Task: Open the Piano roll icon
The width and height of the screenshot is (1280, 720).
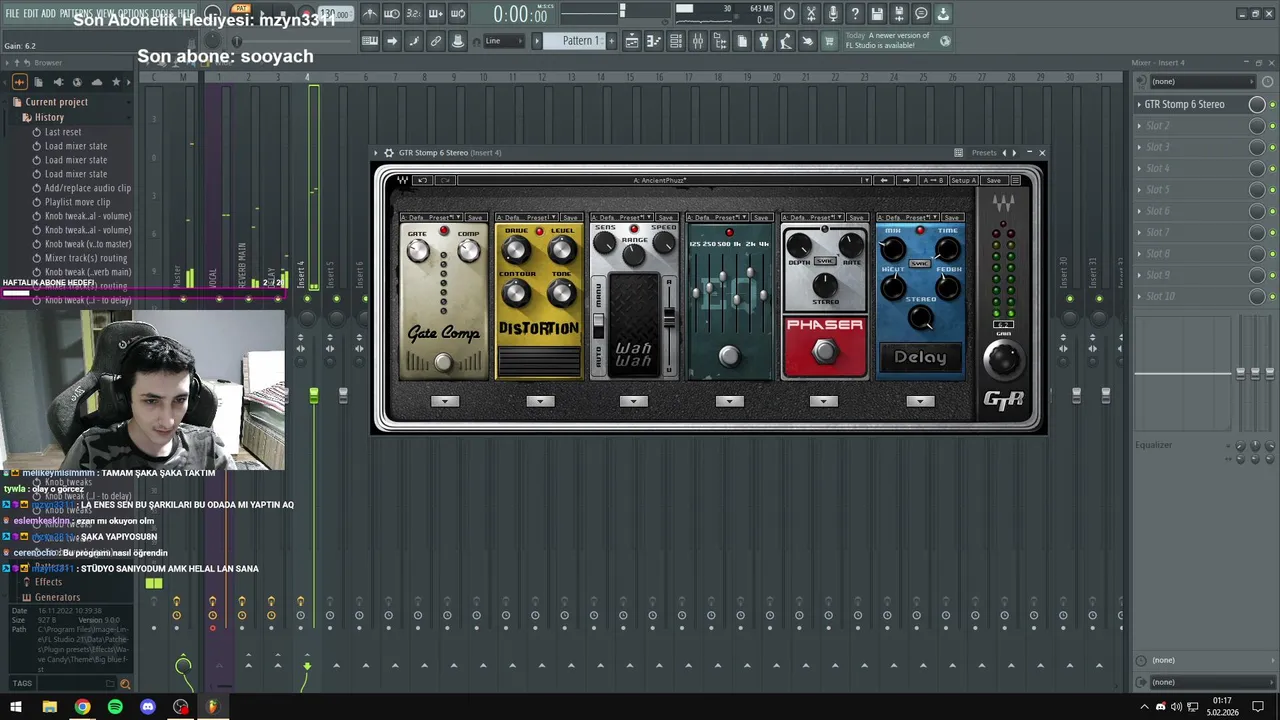Action: [654, 41]
